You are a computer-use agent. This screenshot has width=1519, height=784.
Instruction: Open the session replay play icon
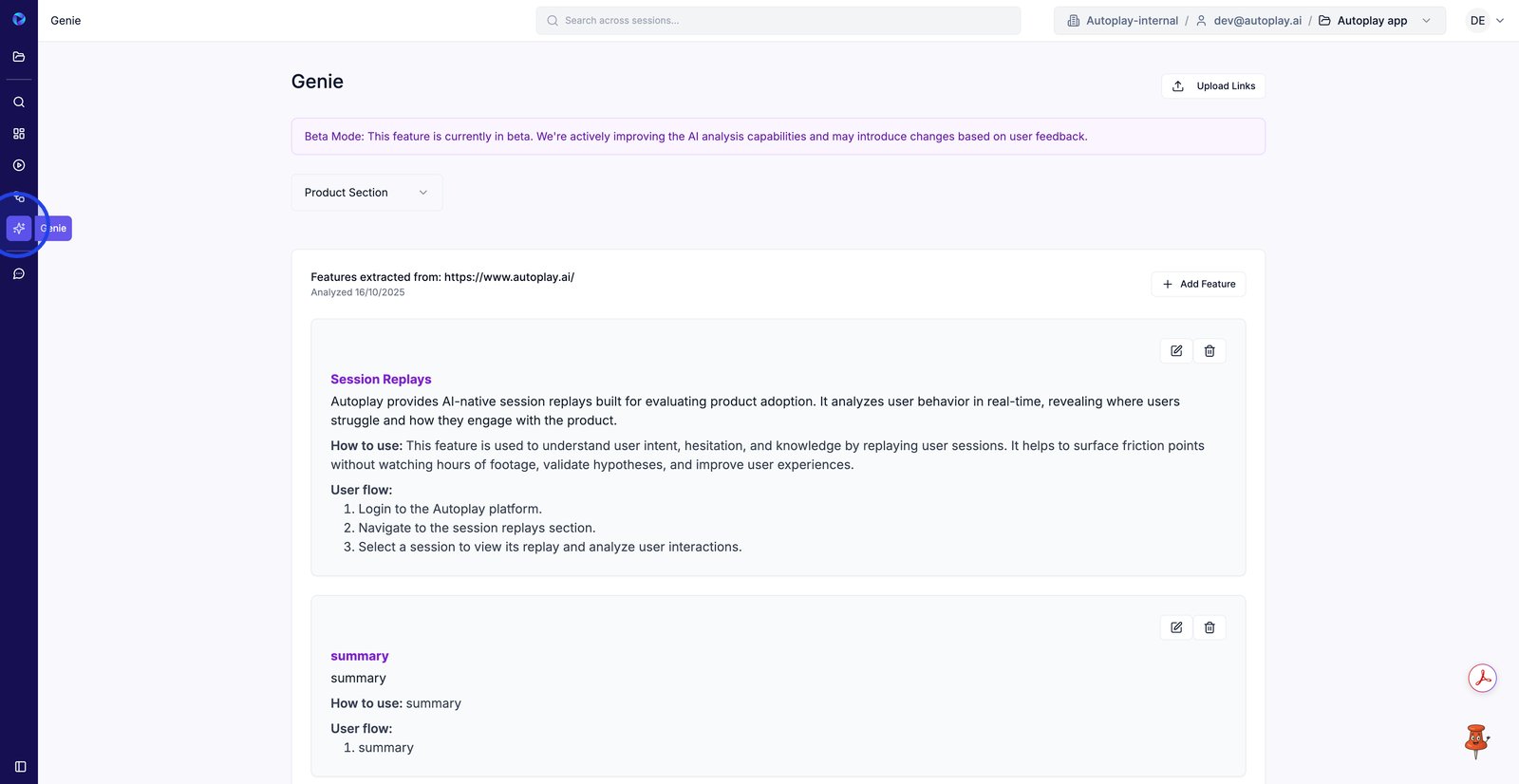19,165
